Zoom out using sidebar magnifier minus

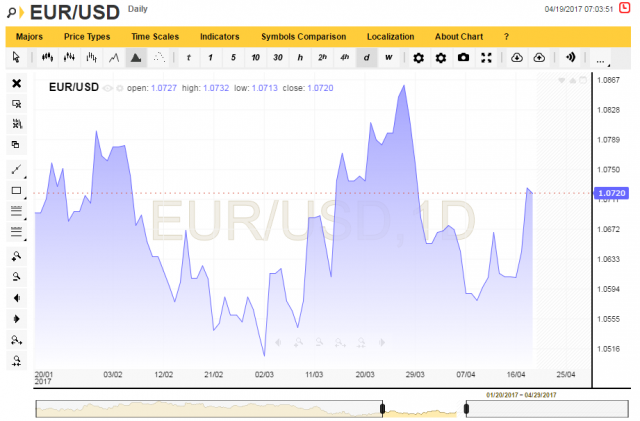click(x=16, y=277)
